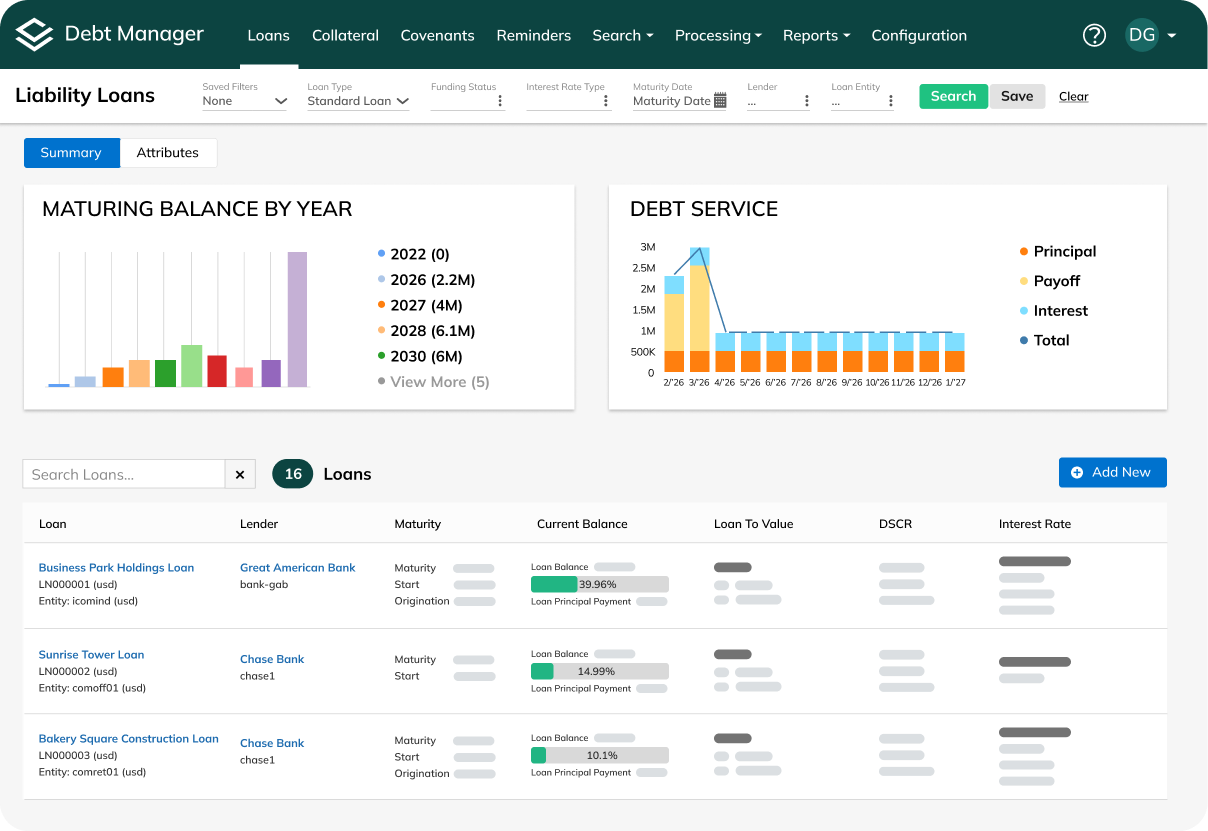Open the help question mark icon
1208x831 pixels.
(x=1094, y=35)
